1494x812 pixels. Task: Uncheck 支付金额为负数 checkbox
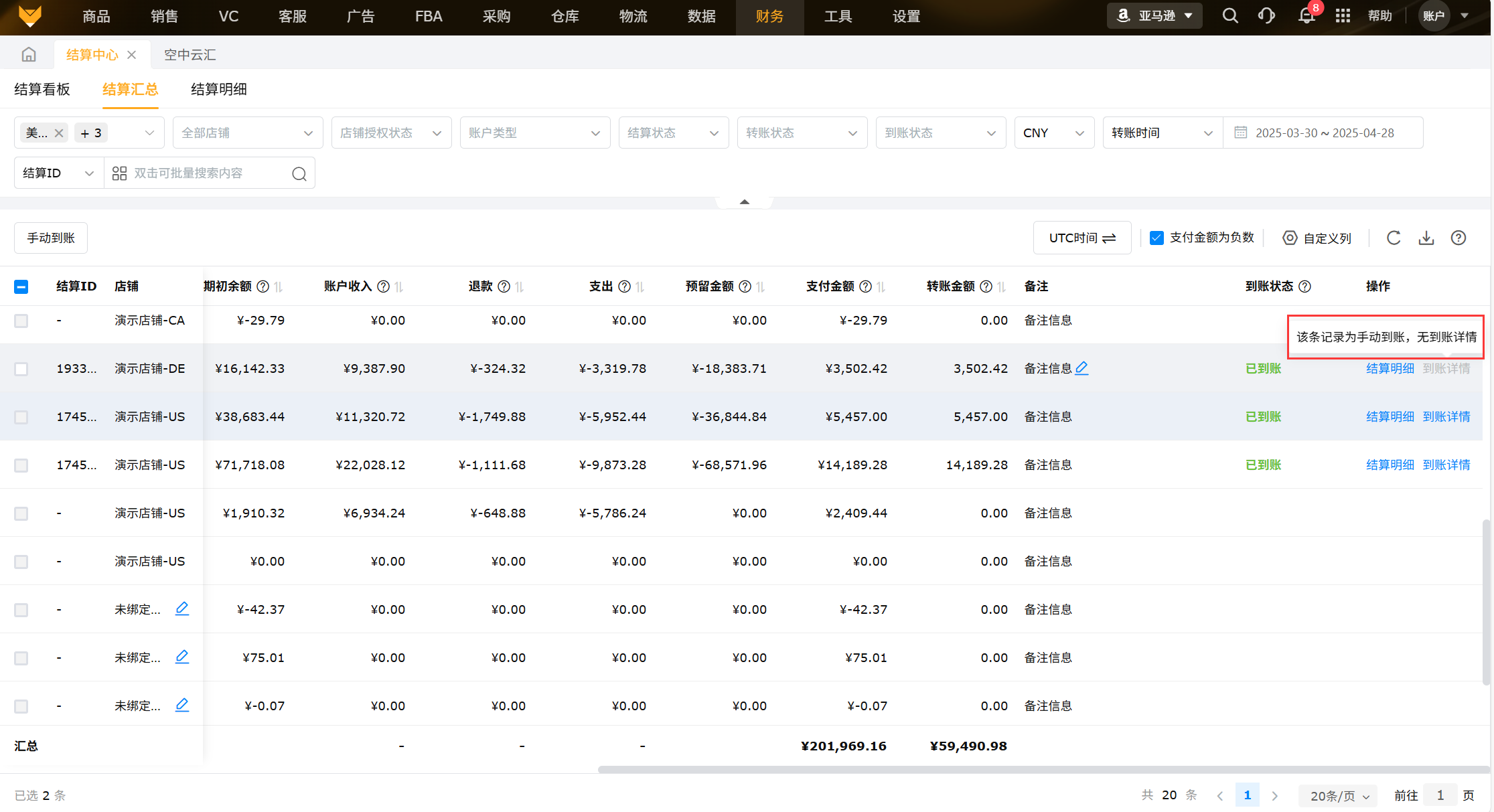(x=1156, y=238)
